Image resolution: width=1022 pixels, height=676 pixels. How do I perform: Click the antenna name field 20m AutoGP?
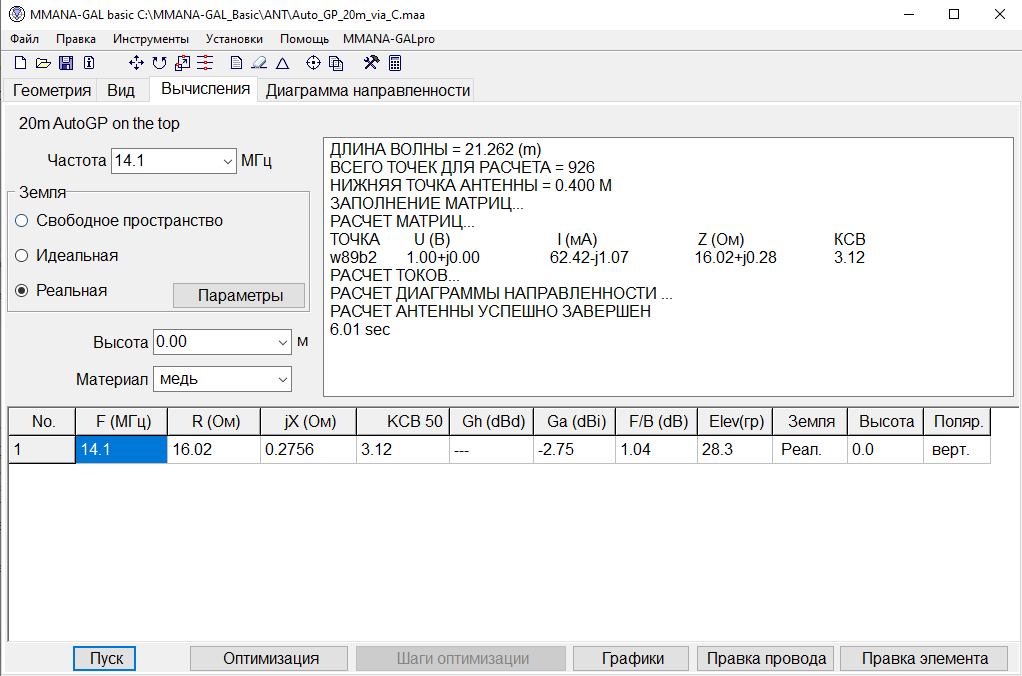click(x=99, y=123)
